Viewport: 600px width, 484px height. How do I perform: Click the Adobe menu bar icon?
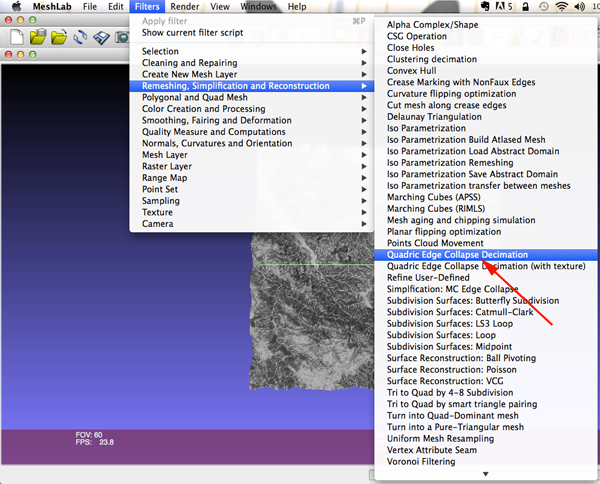tap(504, 6)
